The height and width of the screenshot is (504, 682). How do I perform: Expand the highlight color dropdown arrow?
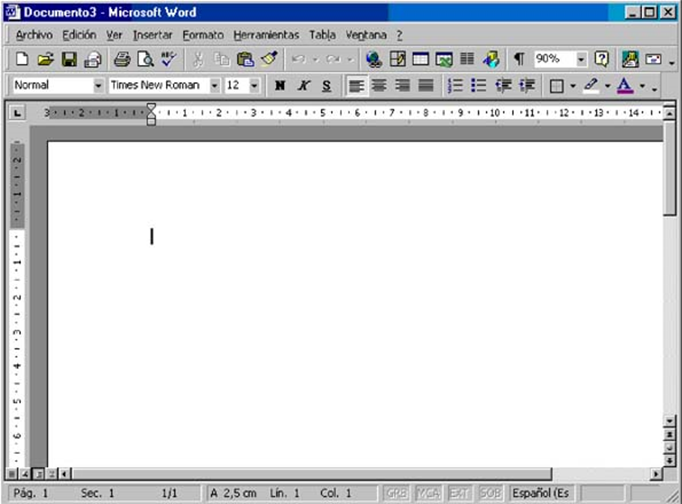tap(608, 86)
